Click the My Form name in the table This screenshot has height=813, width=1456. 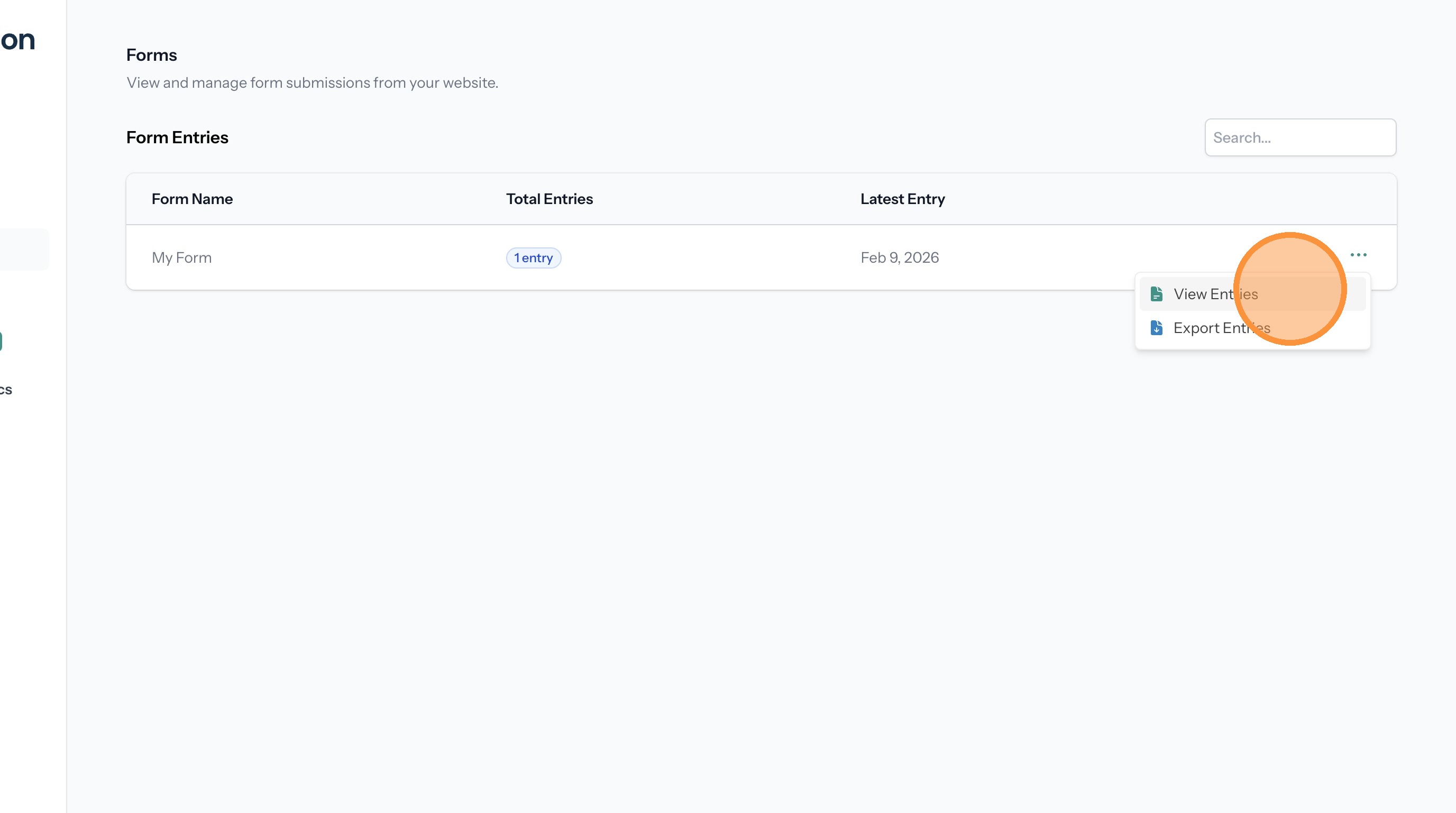[x=181, y=257]
